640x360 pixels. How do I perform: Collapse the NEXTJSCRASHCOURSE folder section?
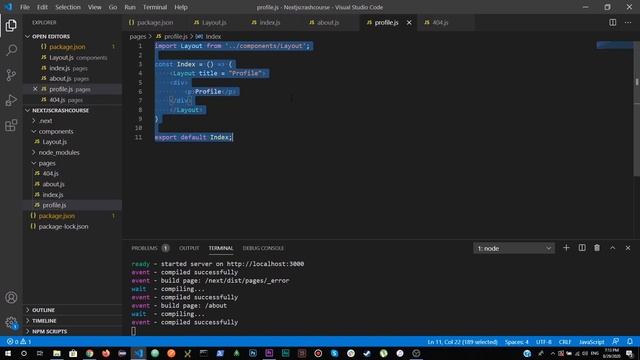(60, 110)
